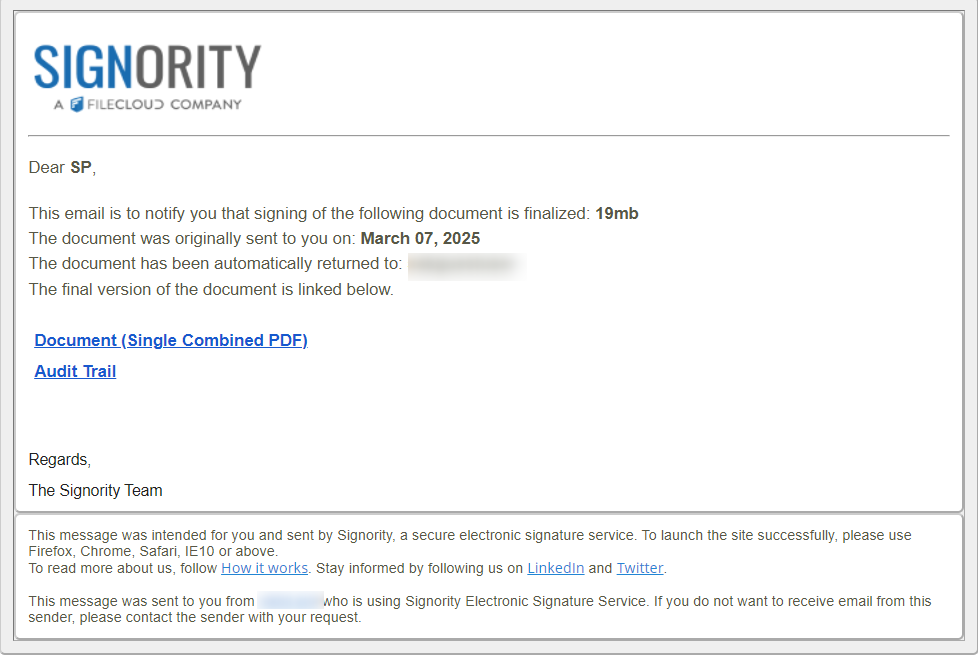Click the horizontal divider below the logo

488,135
